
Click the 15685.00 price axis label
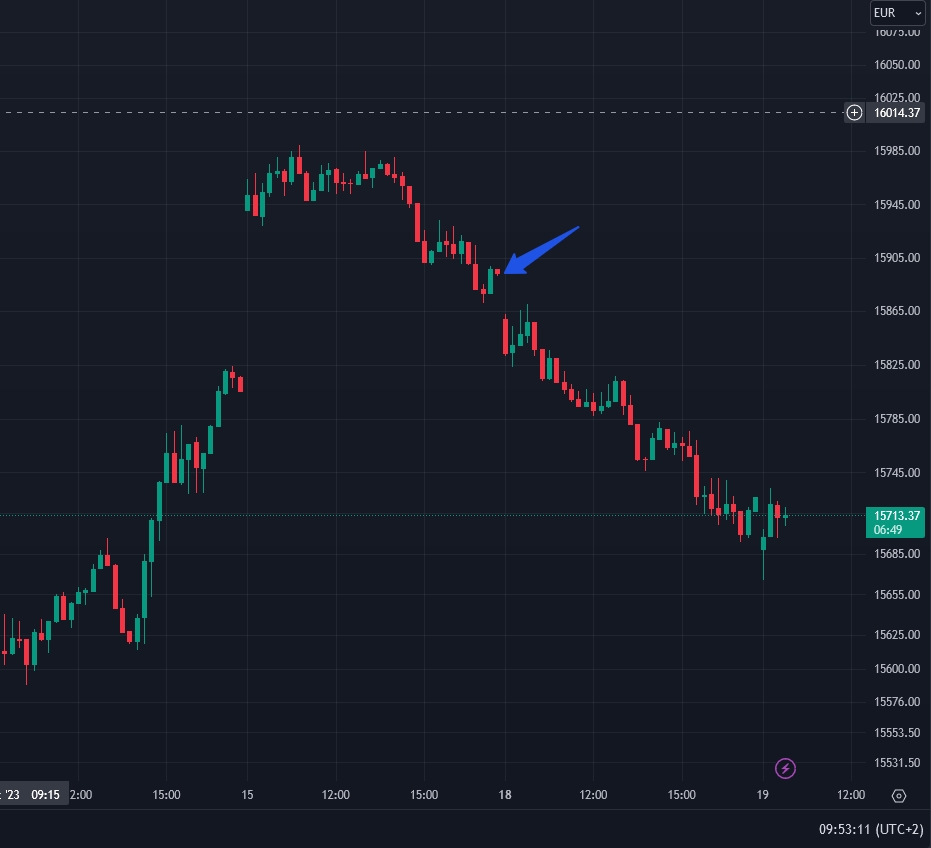(897, 553)
